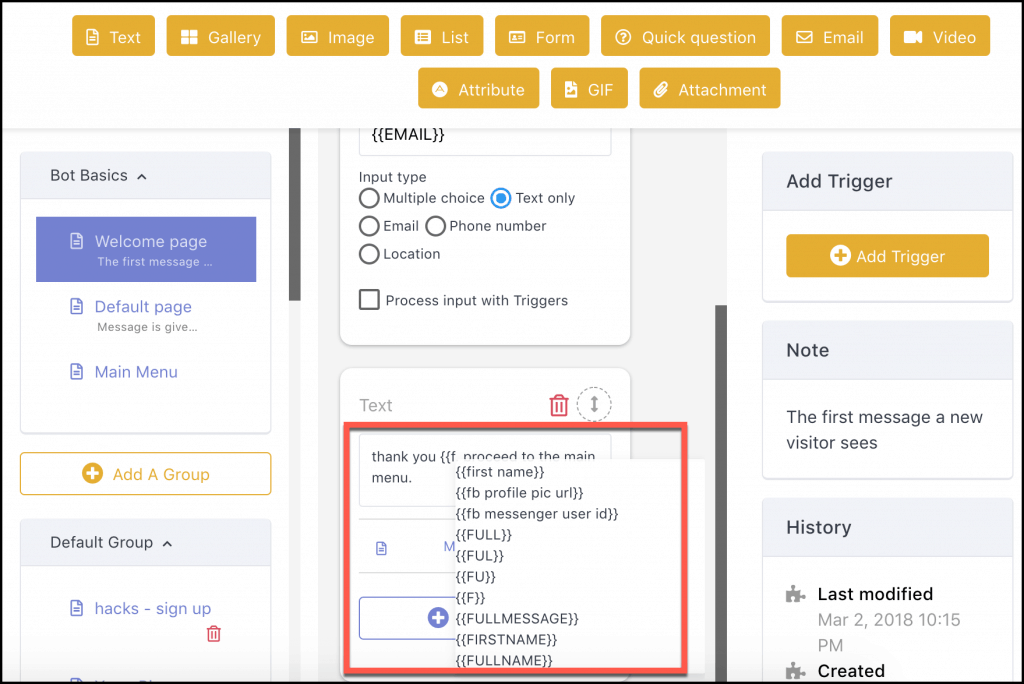The image size is (1024, 684).
Task: Select the {{first name}} variable suggestion
Action: click(499, 472)
